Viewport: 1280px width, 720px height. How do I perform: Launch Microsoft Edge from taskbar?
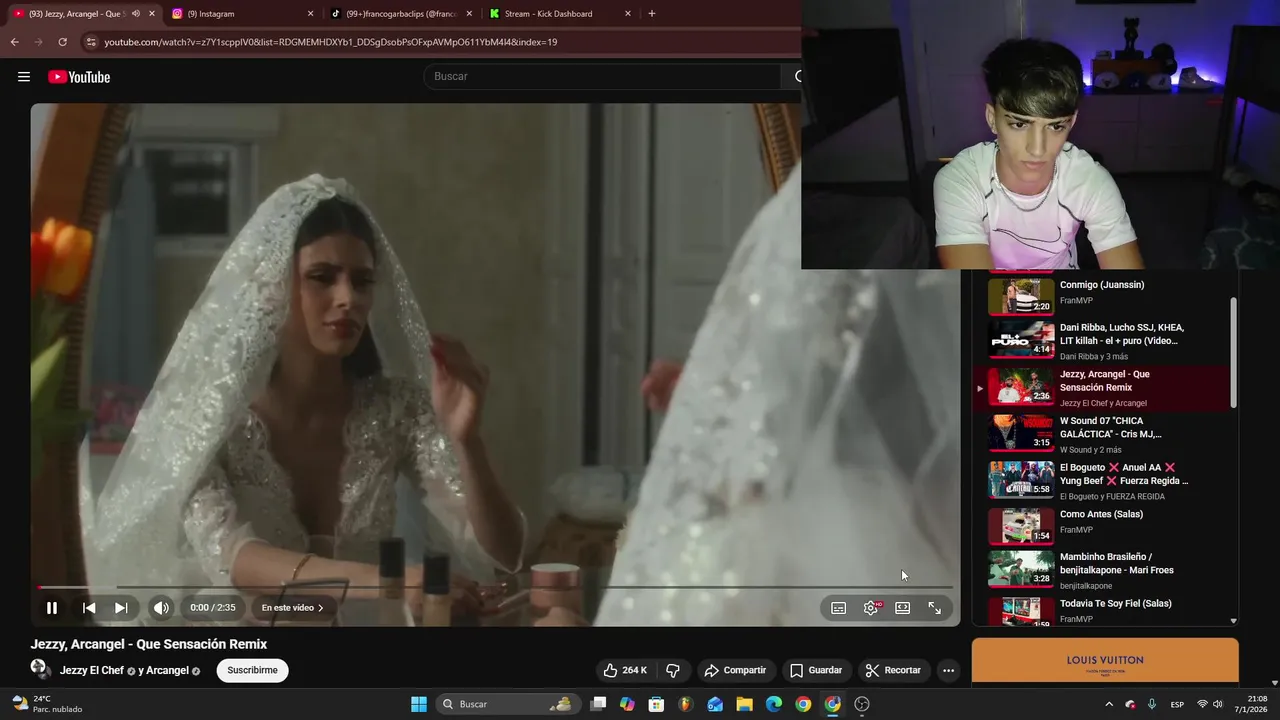point(774,704)
